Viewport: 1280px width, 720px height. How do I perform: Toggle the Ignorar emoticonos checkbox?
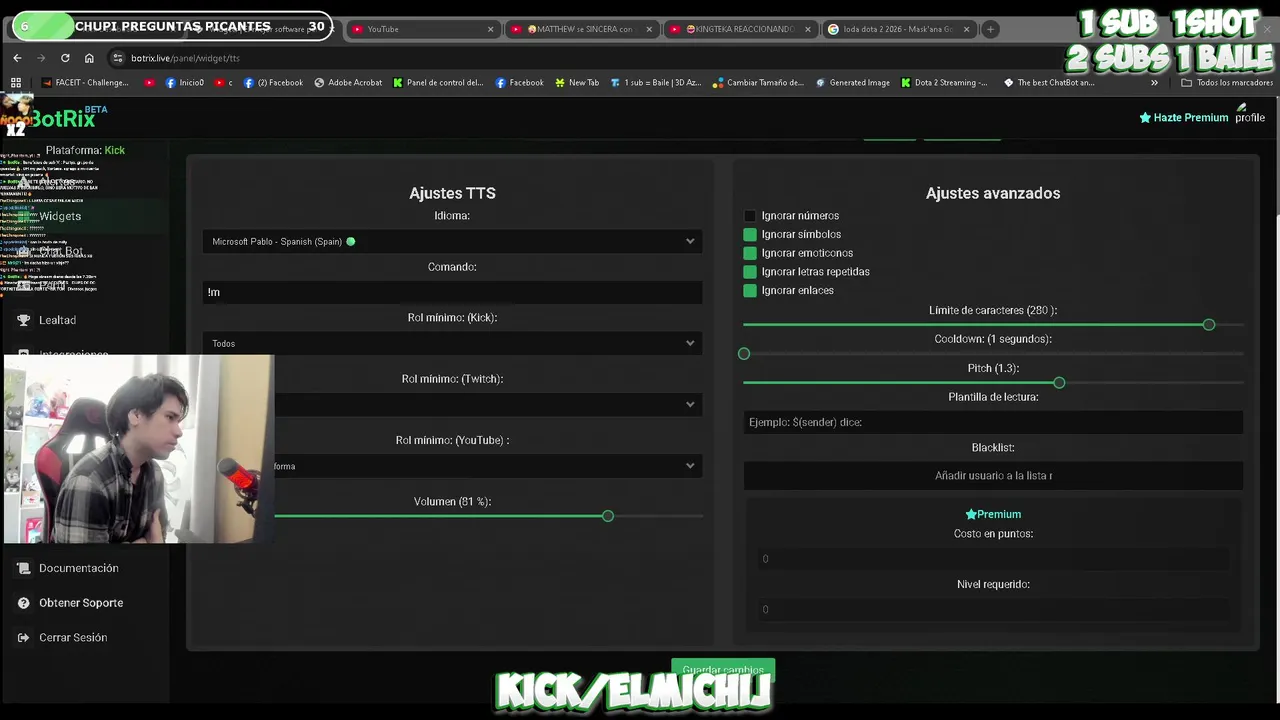coord(750,253)
